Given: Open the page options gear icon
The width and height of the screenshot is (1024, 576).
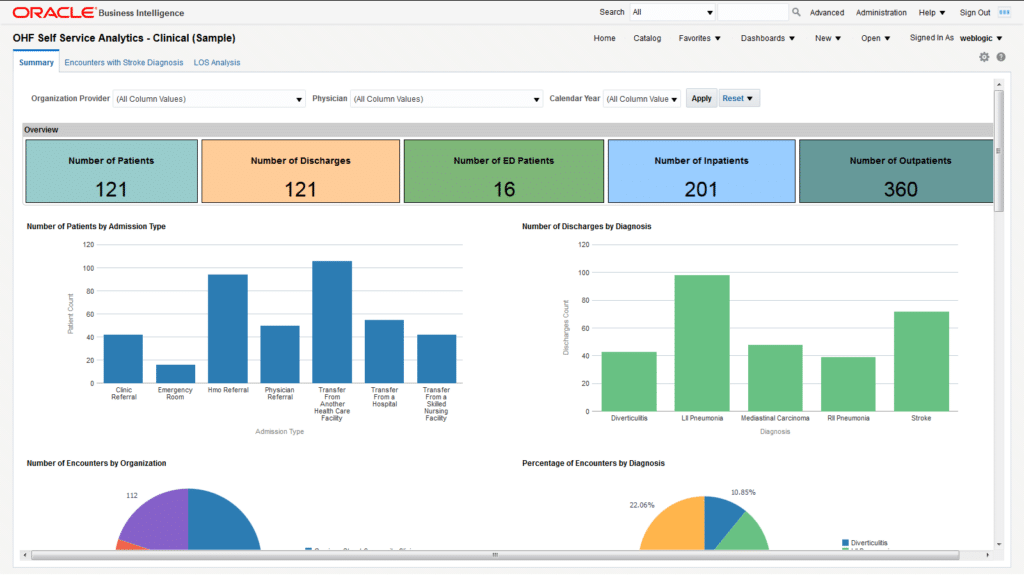Looking at the screenshot, I should (x=984, y=57).
